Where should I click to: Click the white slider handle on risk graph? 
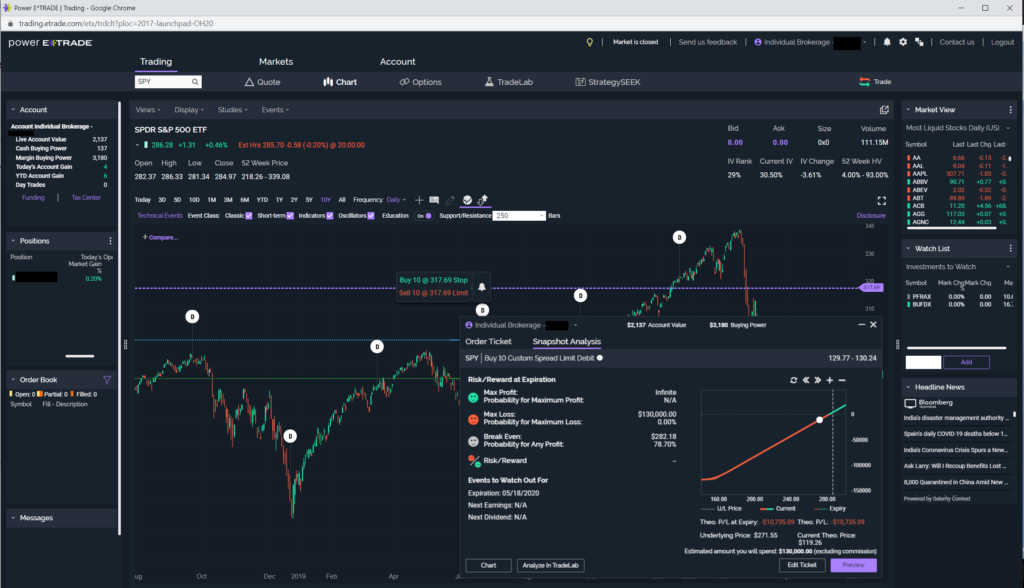820,420
